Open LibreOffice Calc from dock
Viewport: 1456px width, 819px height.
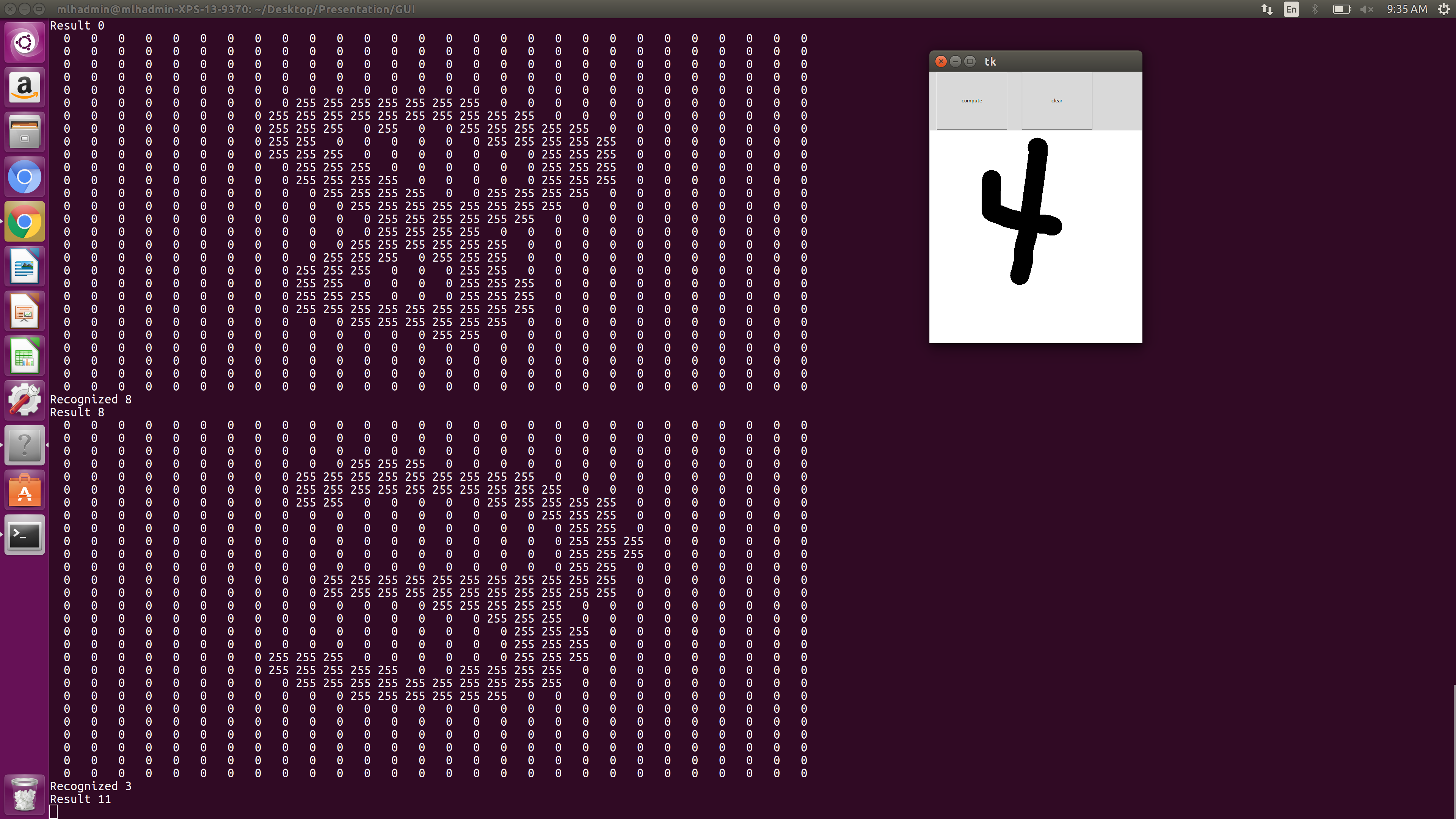(x=24, y=356)
